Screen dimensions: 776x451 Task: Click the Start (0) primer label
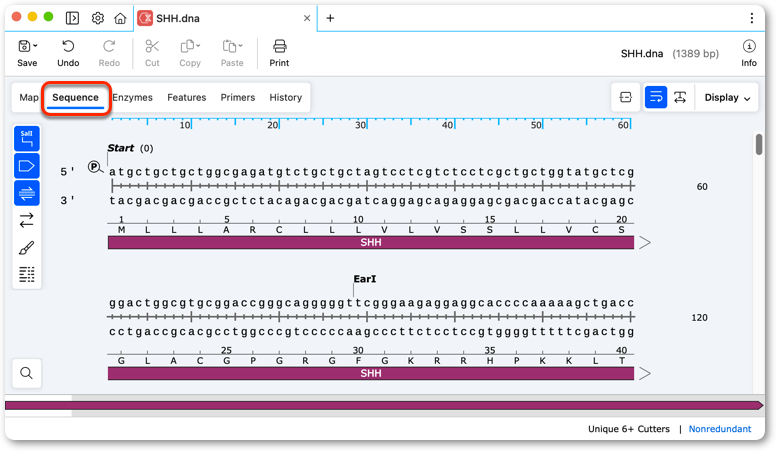tap(130, 148)
